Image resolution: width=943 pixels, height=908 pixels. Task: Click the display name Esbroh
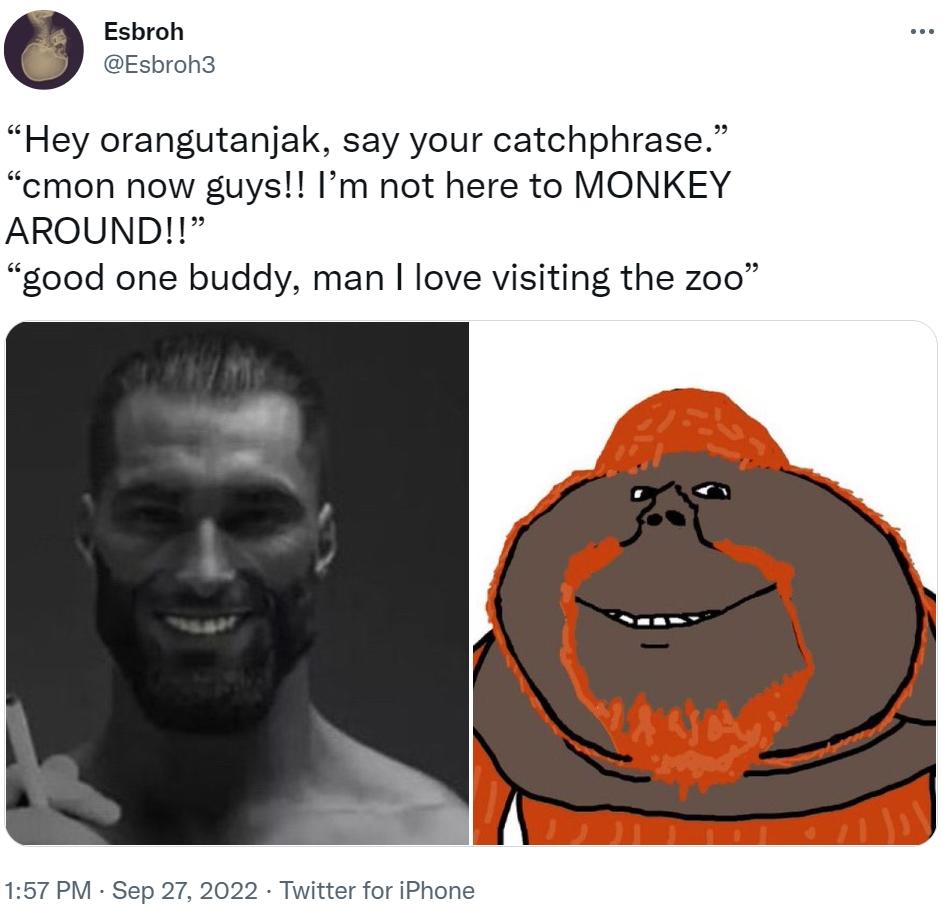pos(142,31)
